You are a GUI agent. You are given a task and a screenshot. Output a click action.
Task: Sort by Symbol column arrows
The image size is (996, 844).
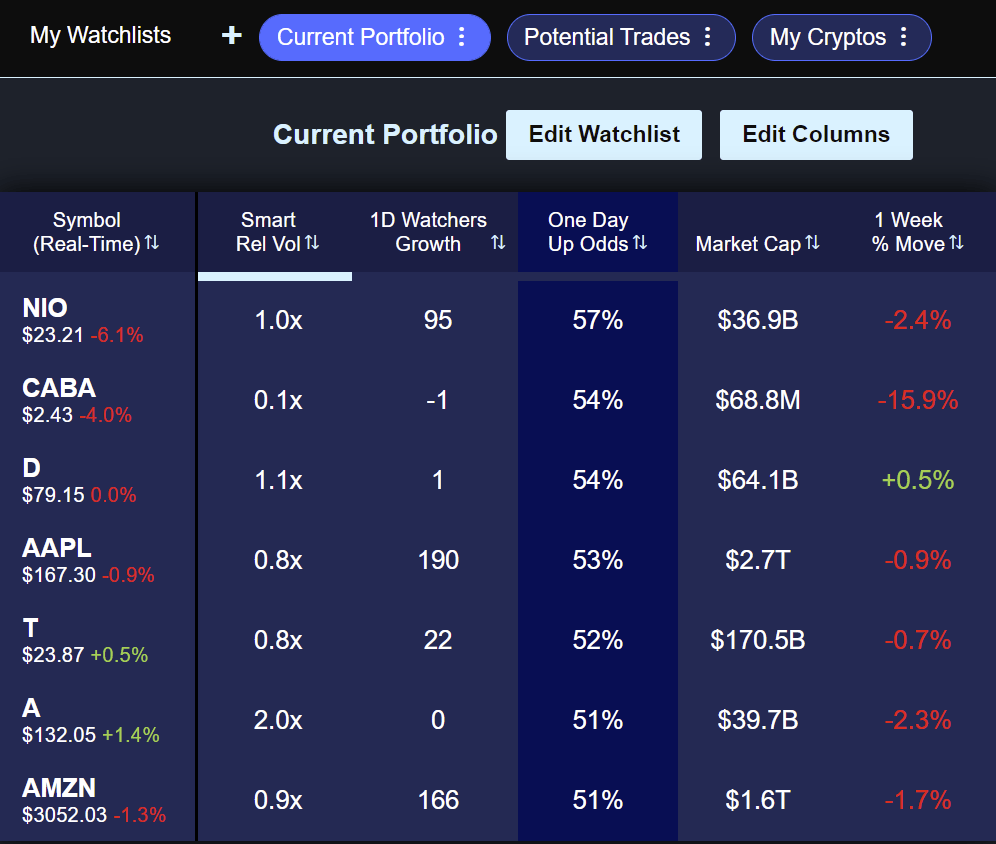click(x=152, y=243)
